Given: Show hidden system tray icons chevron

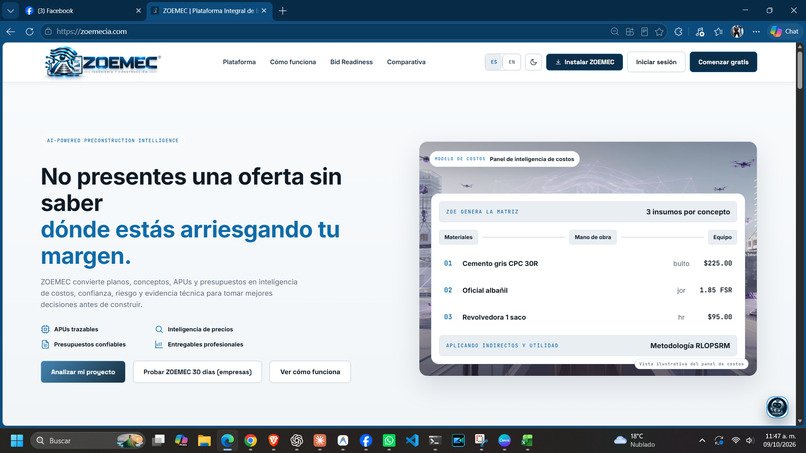Looking at the screenshot, I should 702,441.
